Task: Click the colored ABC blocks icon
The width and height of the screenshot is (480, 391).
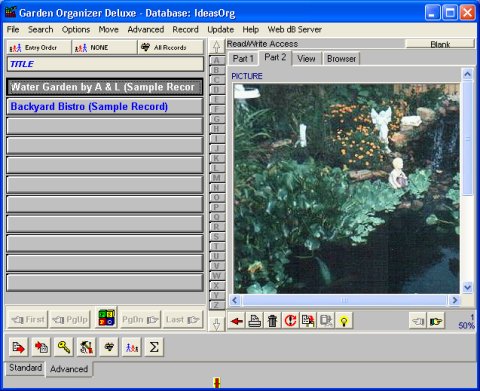Action: coord(106,318)
